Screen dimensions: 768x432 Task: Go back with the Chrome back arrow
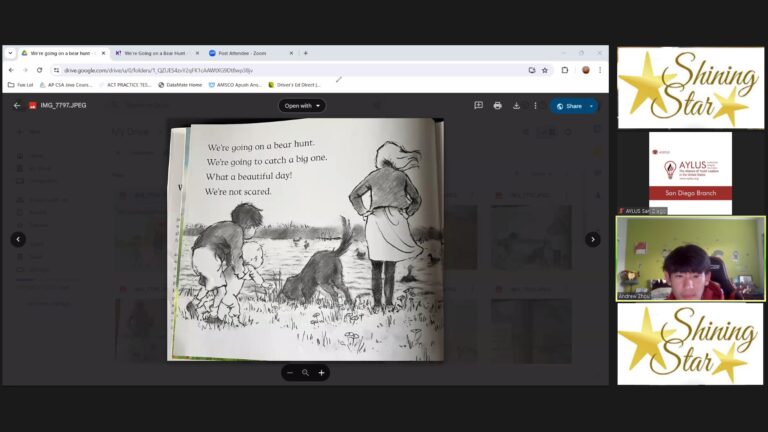coord(11,71)
